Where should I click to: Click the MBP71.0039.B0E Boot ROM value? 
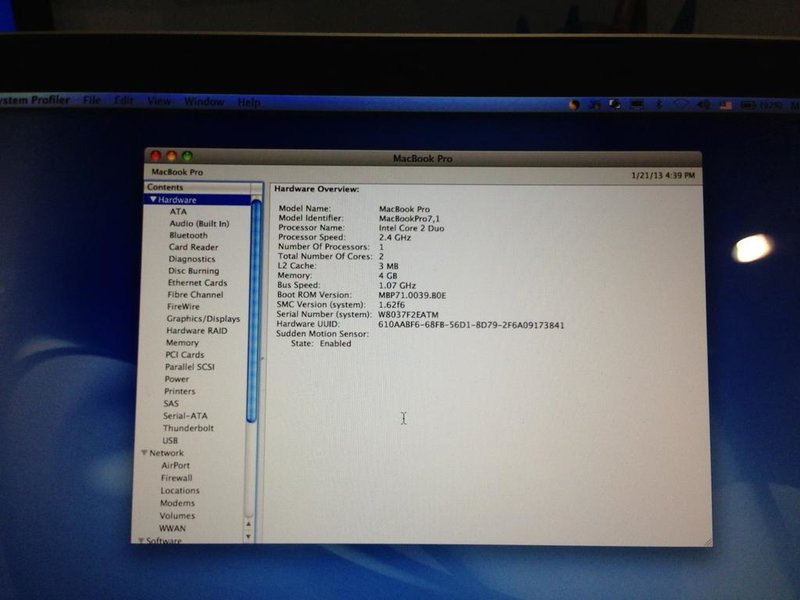click(x=412, y=295)
